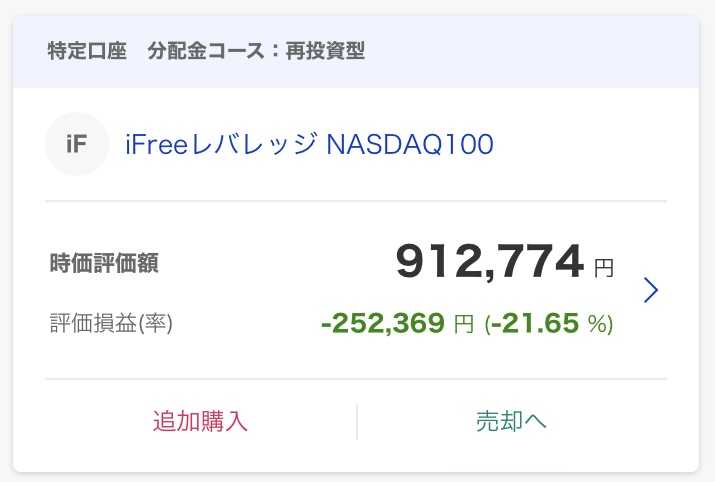Click the 円 unit after -252,369

coord(464,324)
